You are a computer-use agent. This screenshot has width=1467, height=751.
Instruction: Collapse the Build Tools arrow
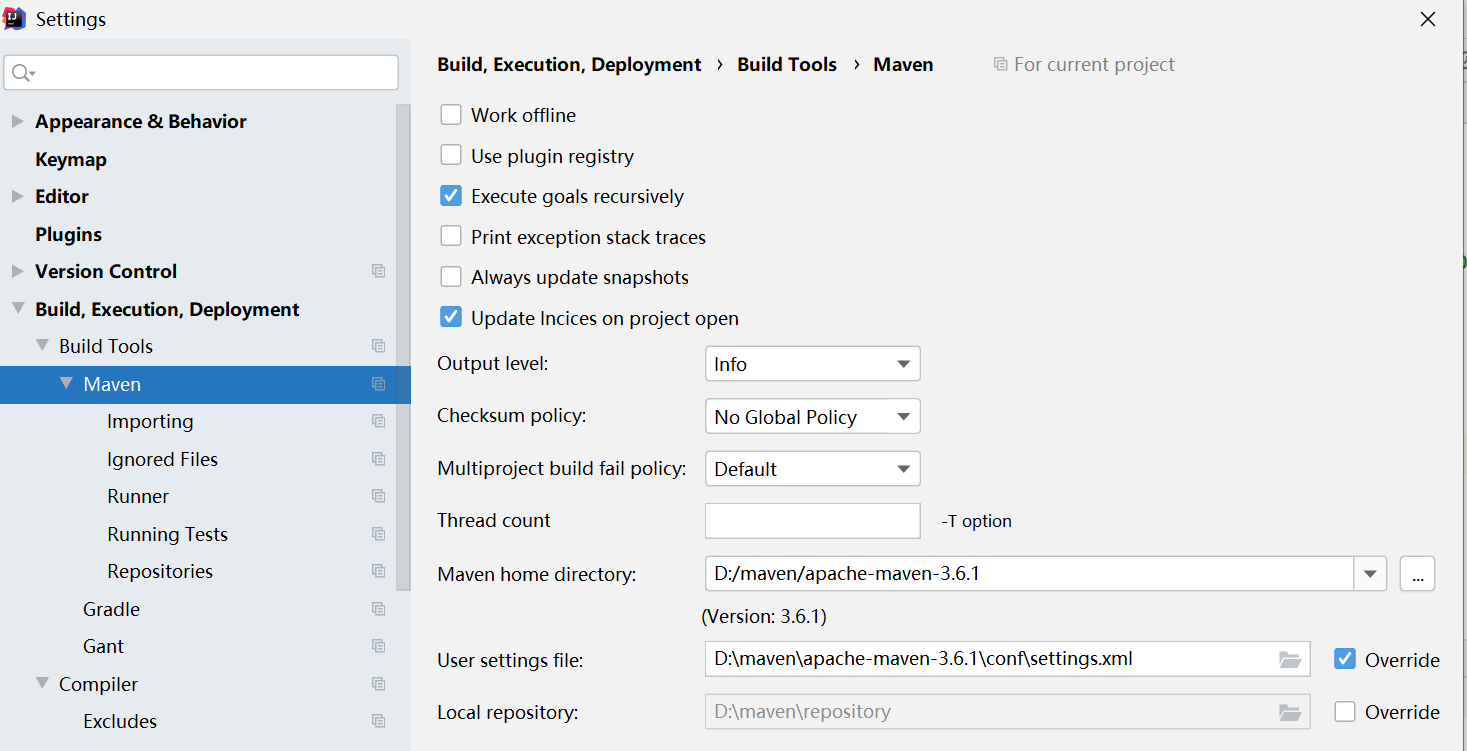click(x=42, y=346)
